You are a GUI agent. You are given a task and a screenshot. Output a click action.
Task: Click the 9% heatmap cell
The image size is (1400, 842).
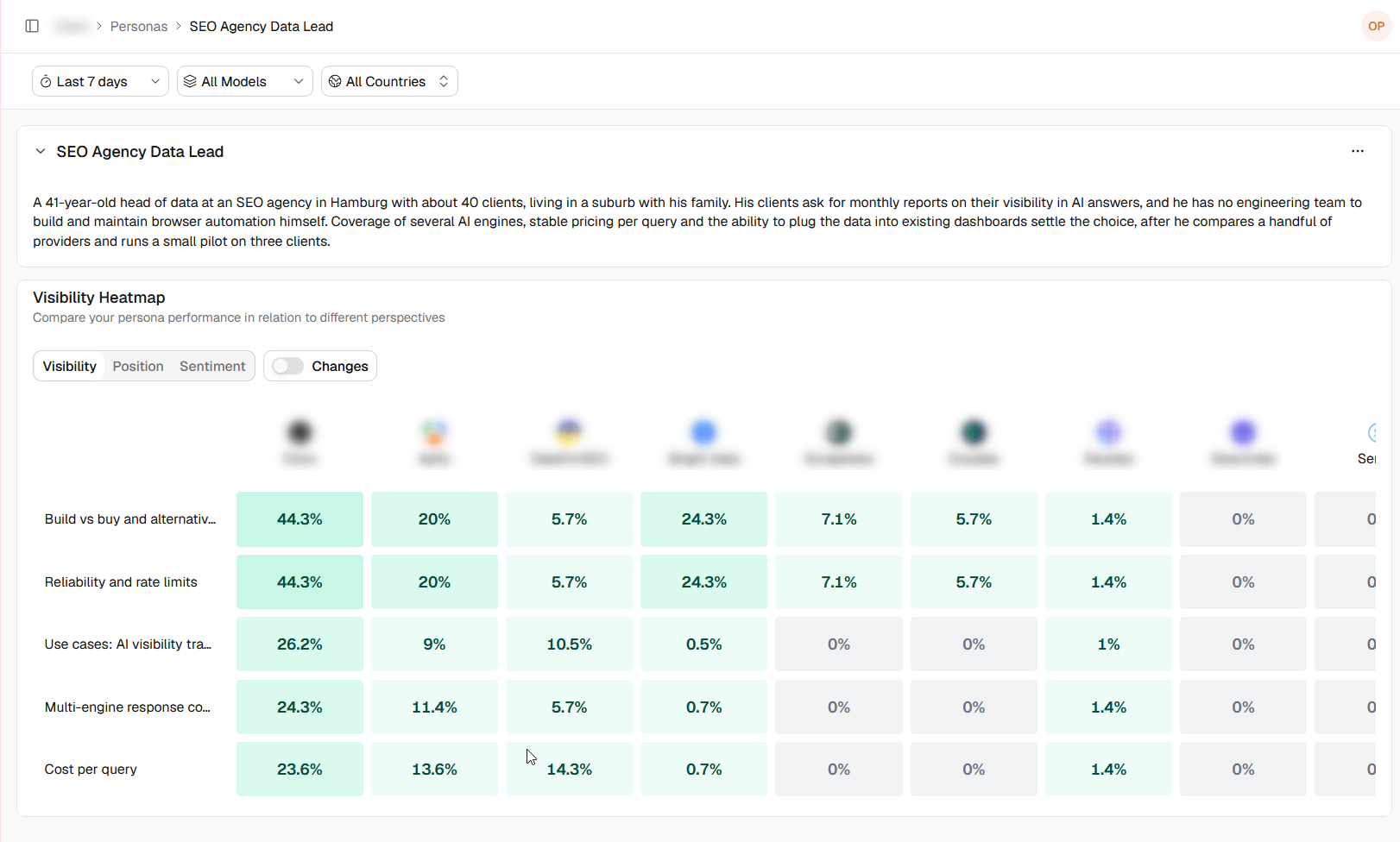(x=434, y=644)
